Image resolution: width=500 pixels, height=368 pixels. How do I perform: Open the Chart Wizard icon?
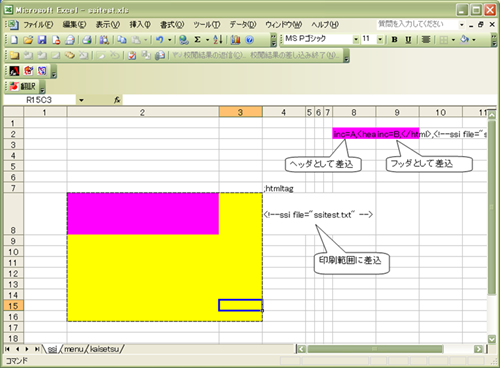(235, 40)
